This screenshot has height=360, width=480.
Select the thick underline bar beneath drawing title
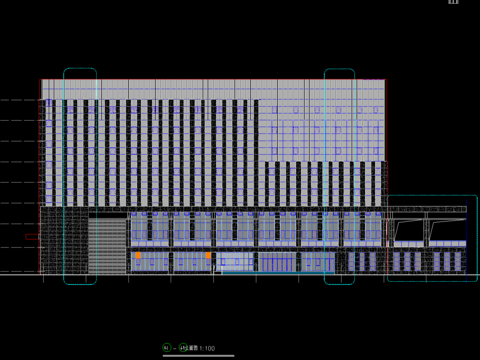(199, 356)
